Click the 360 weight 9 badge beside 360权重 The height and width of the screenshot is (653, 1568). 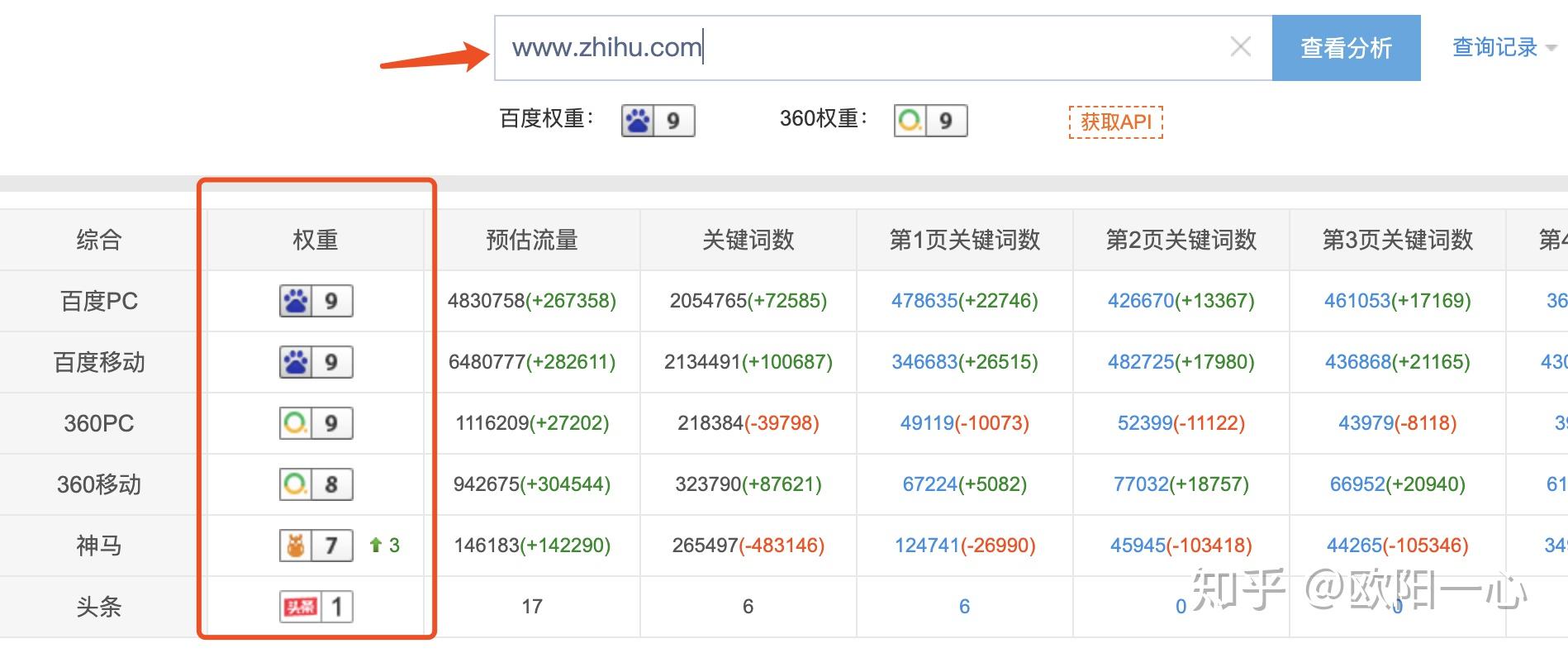coord(930,121)
